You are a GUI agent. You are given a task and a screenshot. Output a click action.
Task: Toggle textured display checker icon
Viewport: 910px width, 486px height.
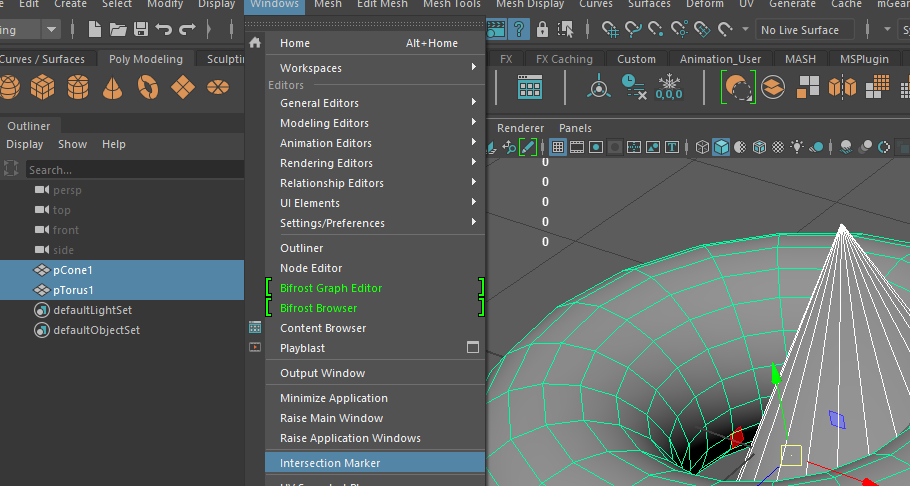(778, 147)
